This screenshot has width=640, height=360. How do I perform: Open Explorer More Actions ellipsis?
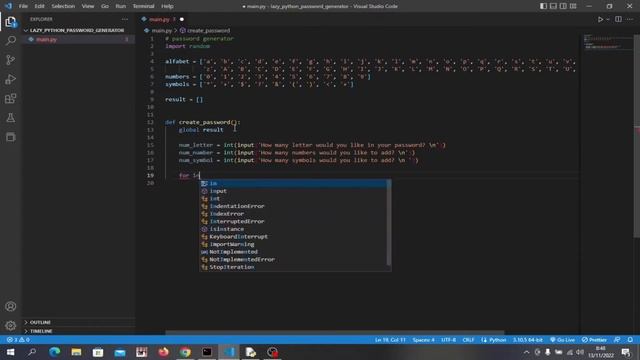pos(124,19)
